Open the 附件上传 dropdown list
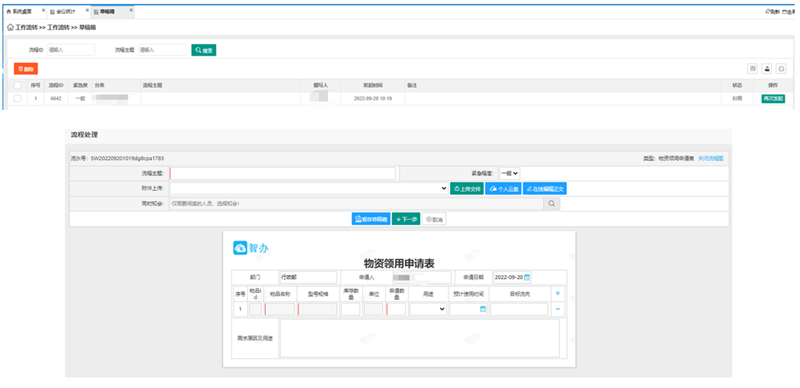Viewport: 800px width, 388px height. pyautogui.click(x=309, y=188)
